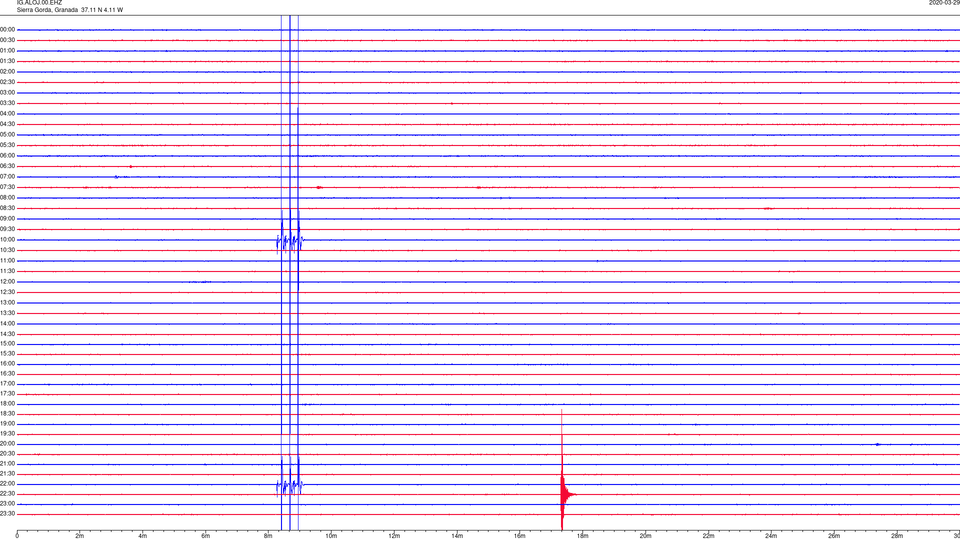Select the 23:30 hour label
960x540 pixels.
[x=8, y=514]
